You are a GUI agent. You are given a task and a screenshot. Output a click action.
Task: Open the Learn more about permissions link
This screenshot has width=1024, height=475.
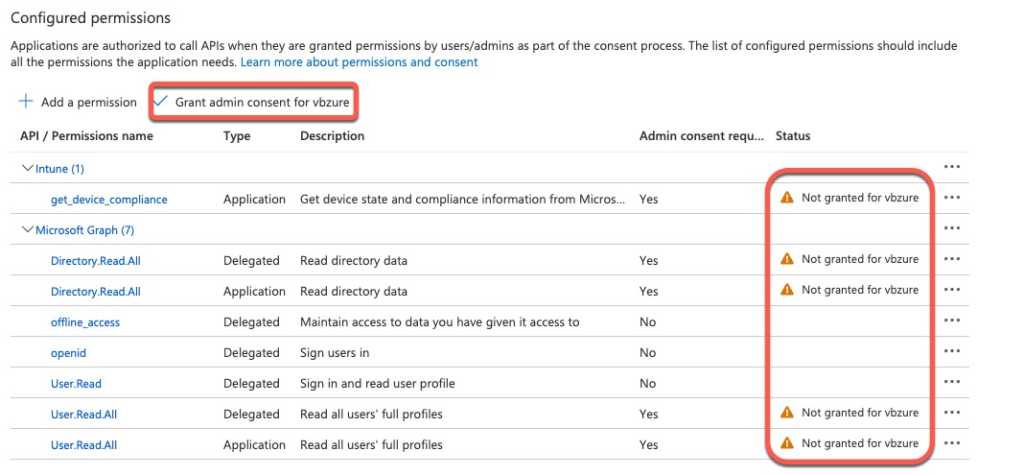point(359,62)
